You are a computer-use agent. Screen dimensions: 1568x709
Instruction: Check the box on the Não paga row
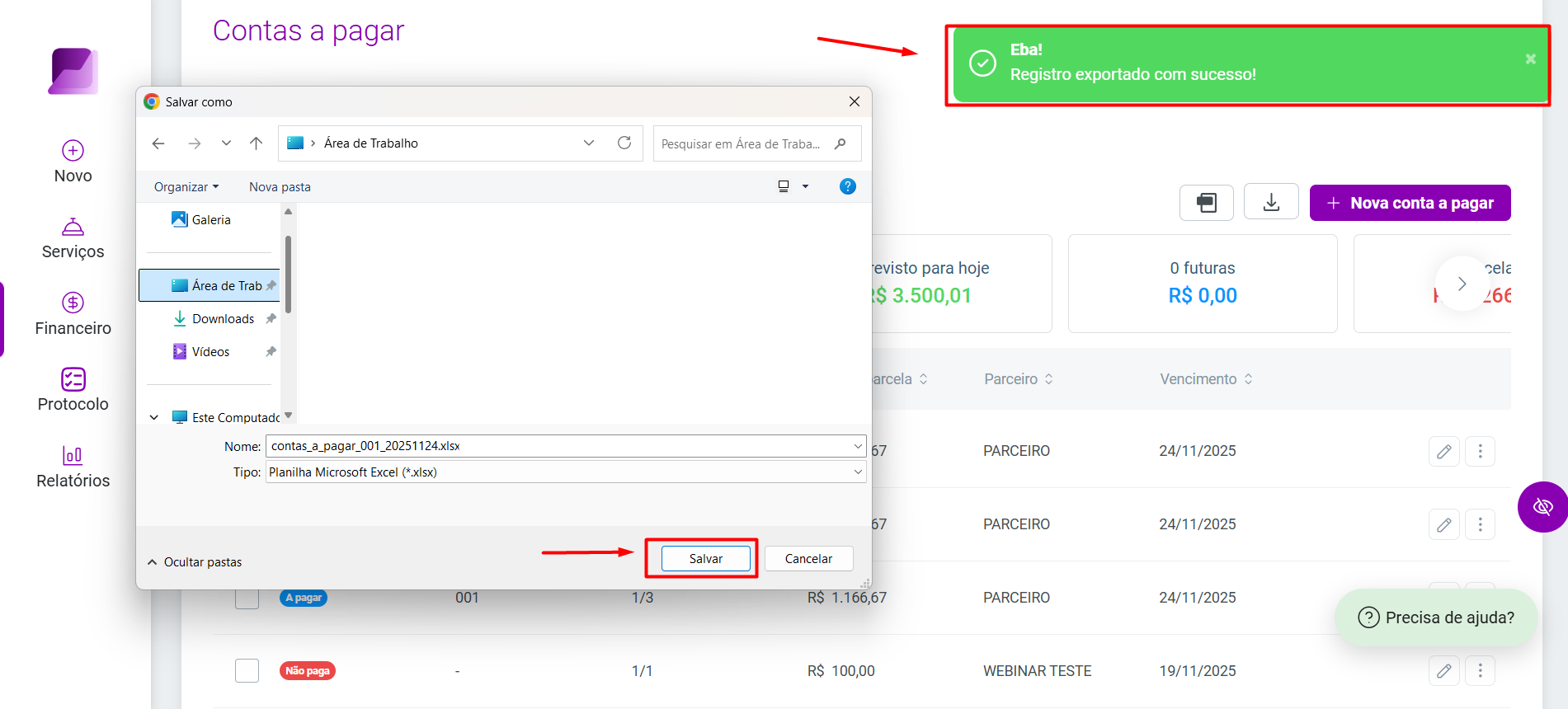(x=247, y=670)
